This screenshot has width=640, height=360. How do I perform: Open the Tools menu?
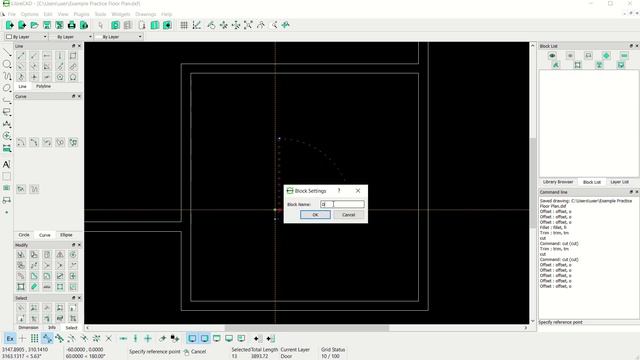(x=100, y=14)
